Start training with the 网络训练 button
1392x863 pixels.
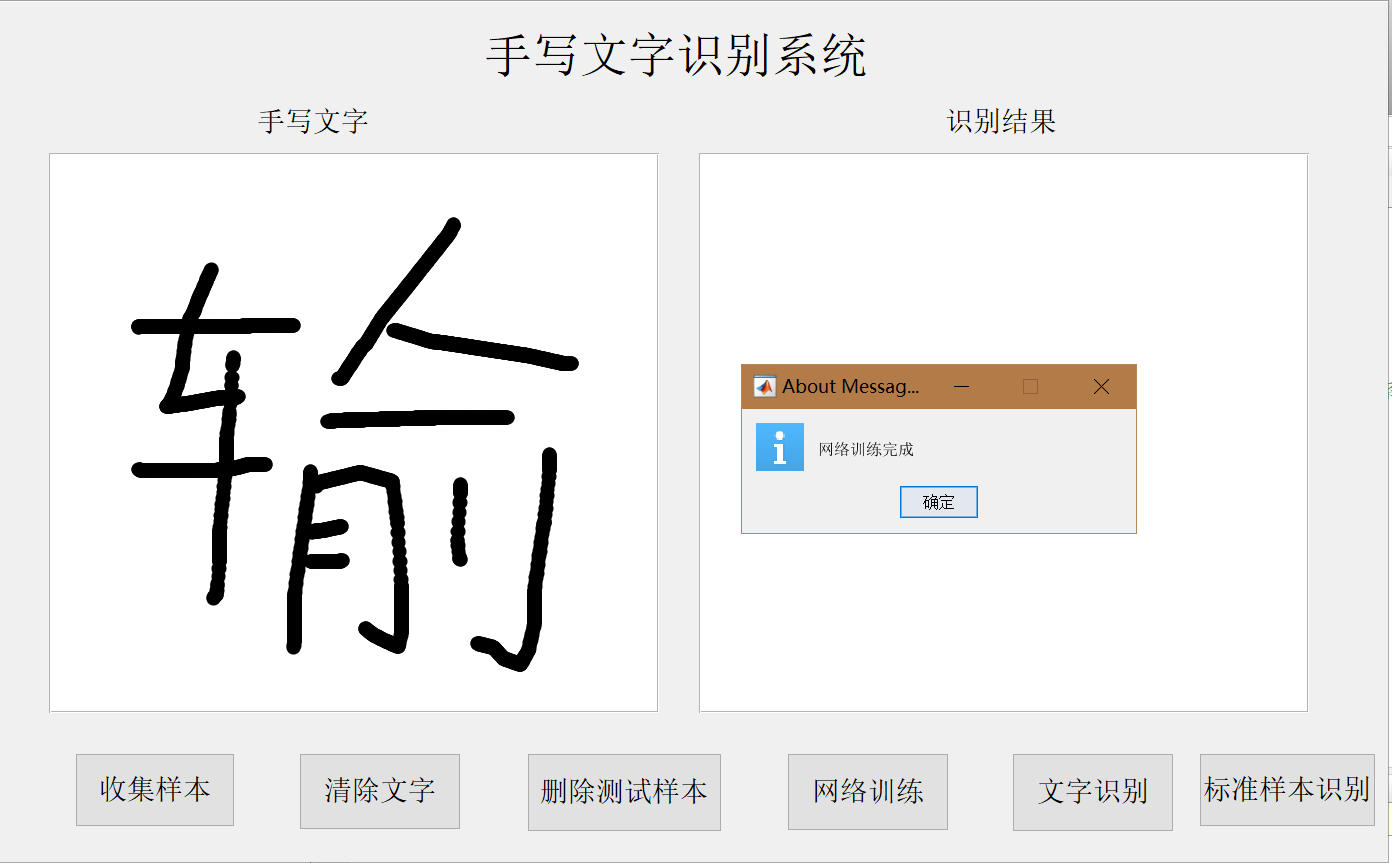[866, 790]
